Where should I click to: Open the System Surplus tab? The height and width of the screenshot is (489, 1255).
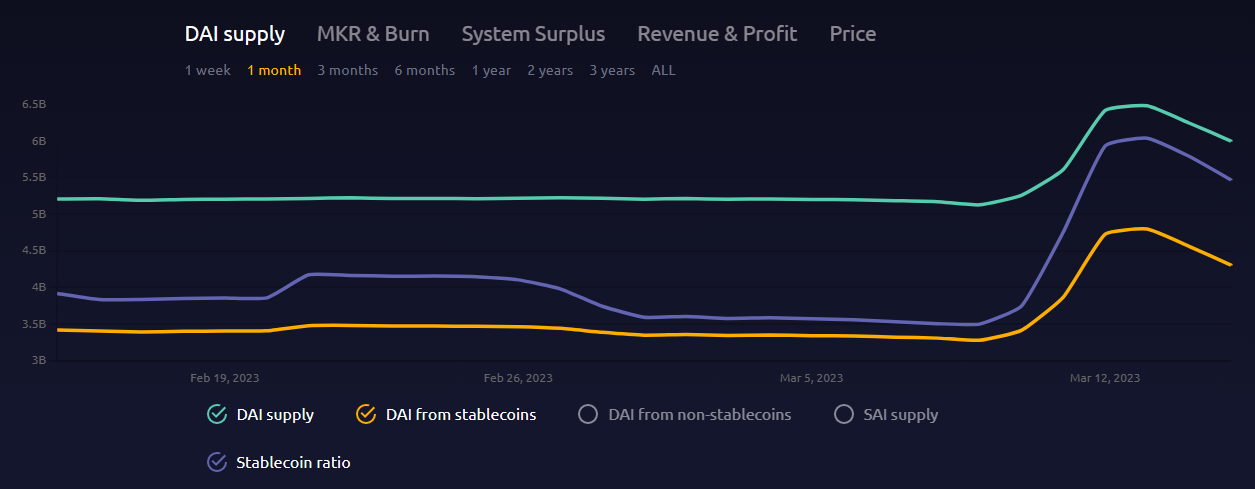pos(533,34)
